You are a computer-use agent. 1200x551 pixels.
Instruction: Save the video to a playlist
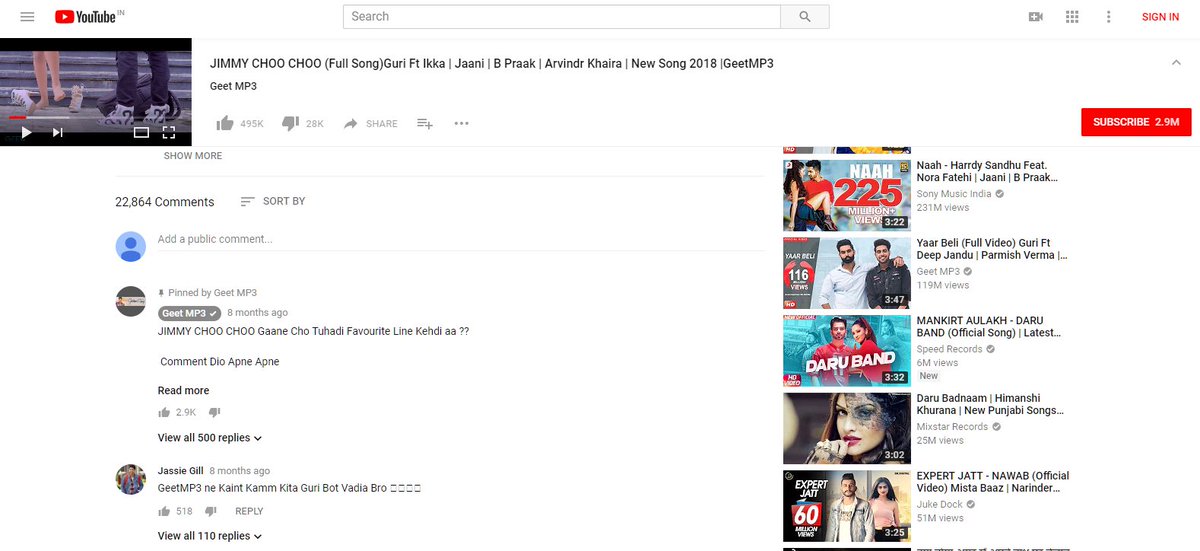click(x=425, y=124)
